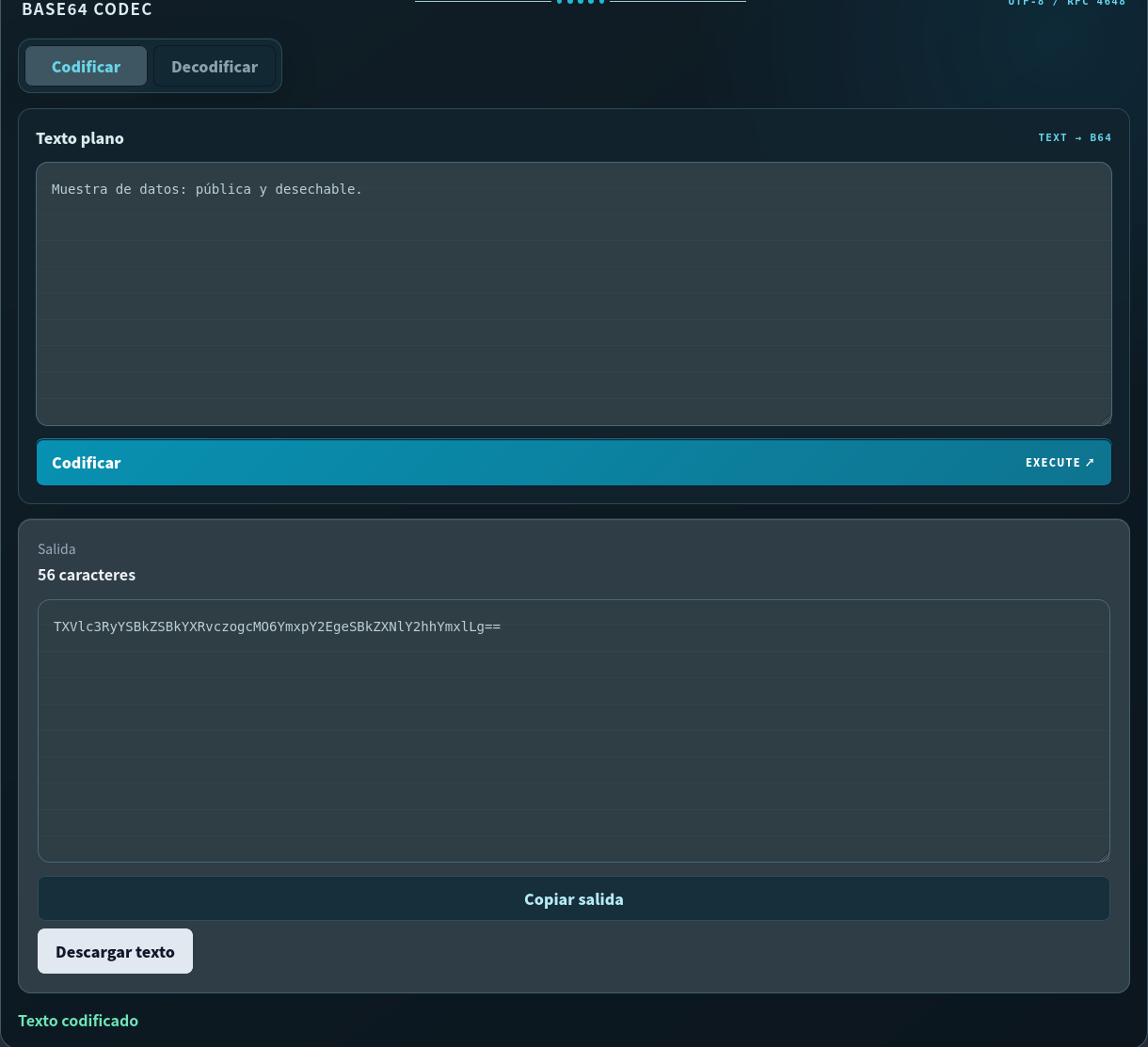The height and width of the screenshot is (1047, 1148).
Task: Click into the 'Muestra de datos' input text
Action: pyautogui.click(x=207, y=189)
